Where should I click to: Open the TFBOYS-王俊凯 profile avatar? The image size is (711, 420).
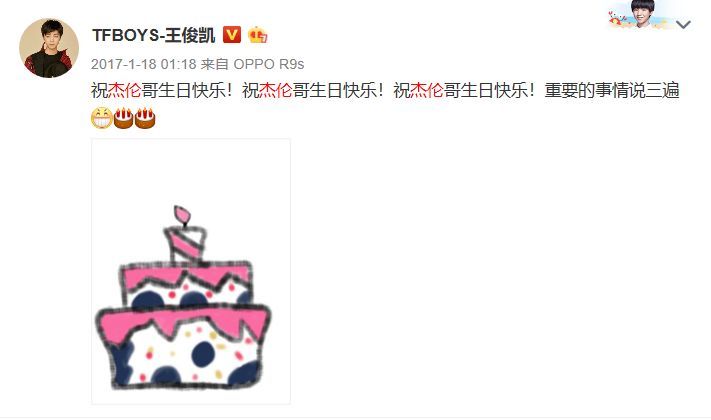[x=49, y=48]
